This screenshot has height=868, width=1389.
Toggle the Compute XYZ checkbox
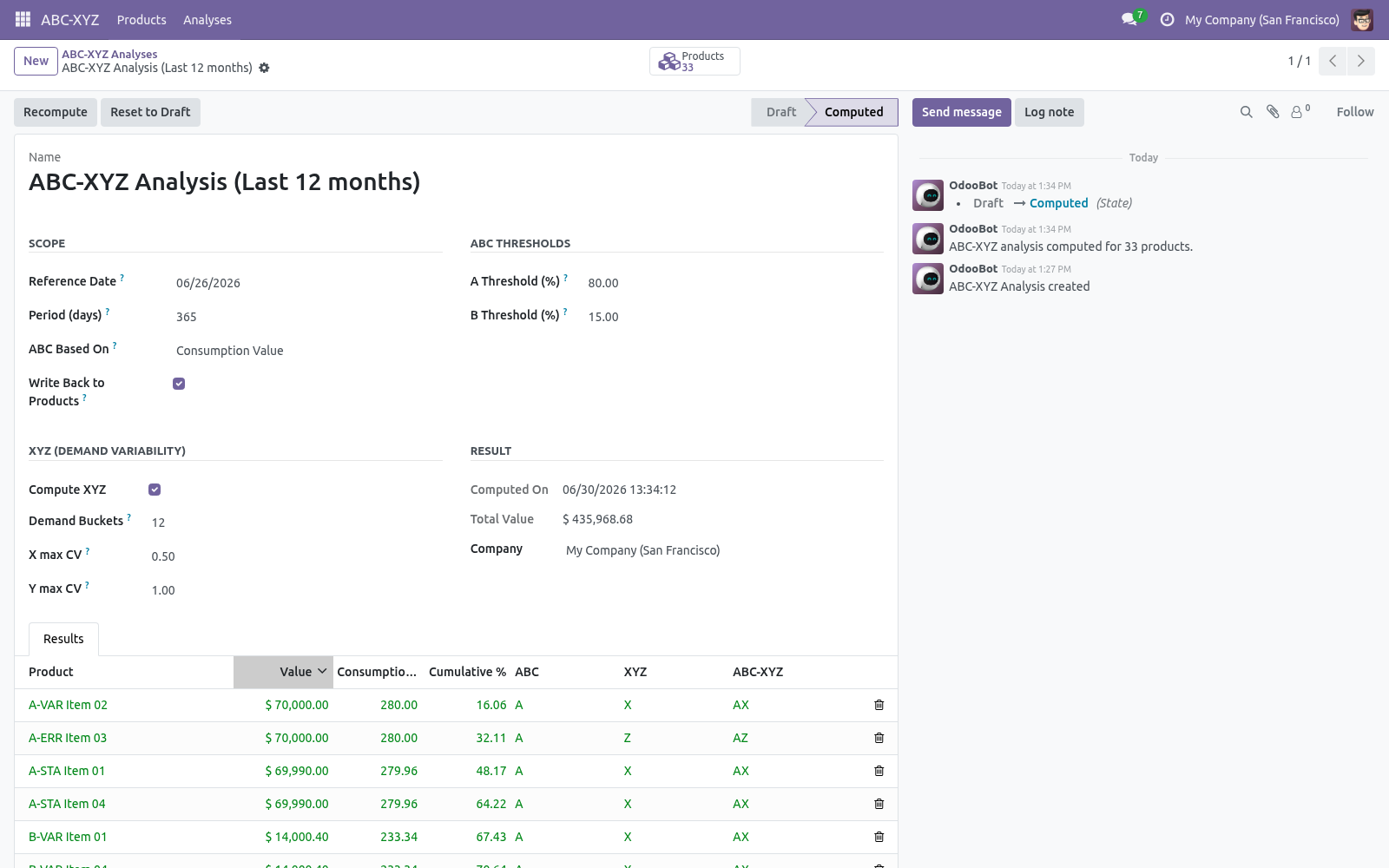click(155, 490)
